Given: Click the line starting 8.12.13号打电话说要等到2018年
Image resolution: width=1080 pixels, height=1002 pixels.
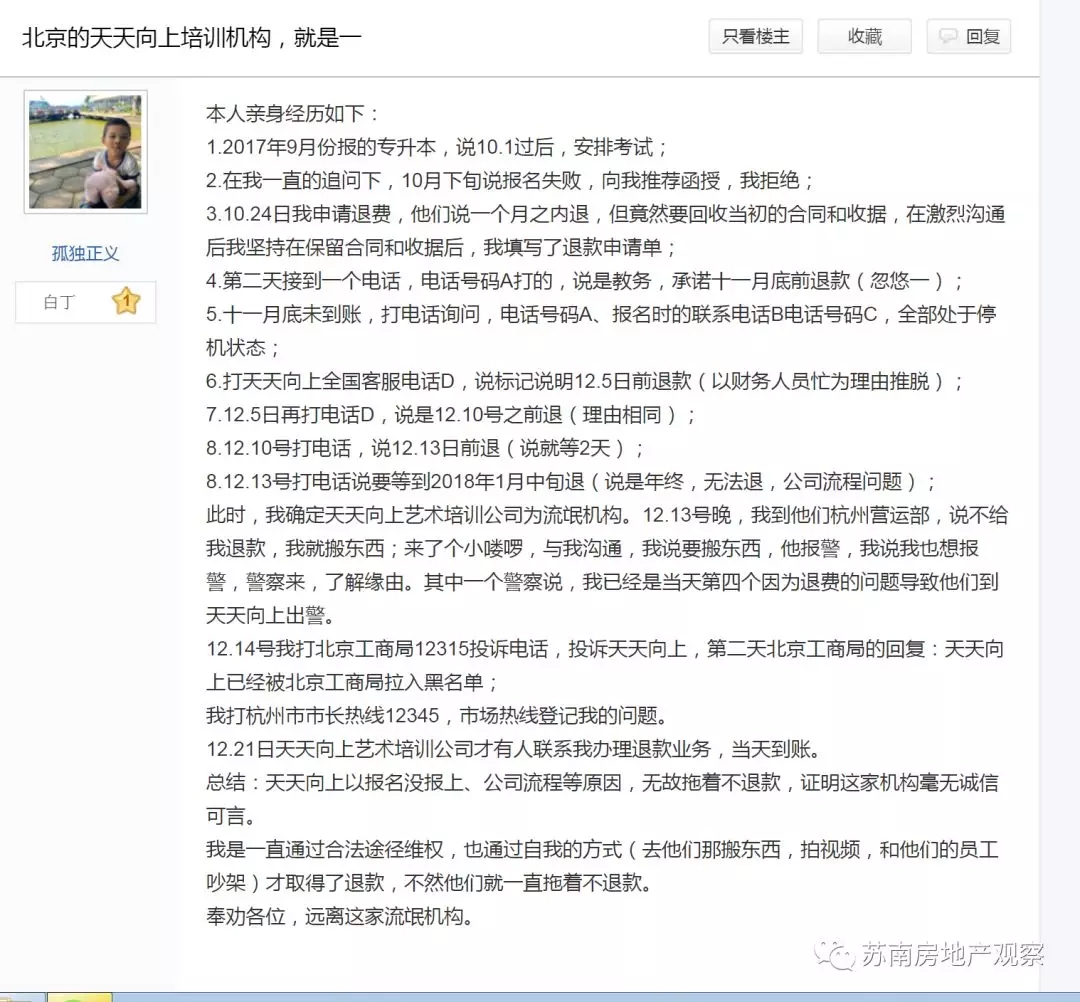Looking at the screenshot, I should (x=571, y=481).
